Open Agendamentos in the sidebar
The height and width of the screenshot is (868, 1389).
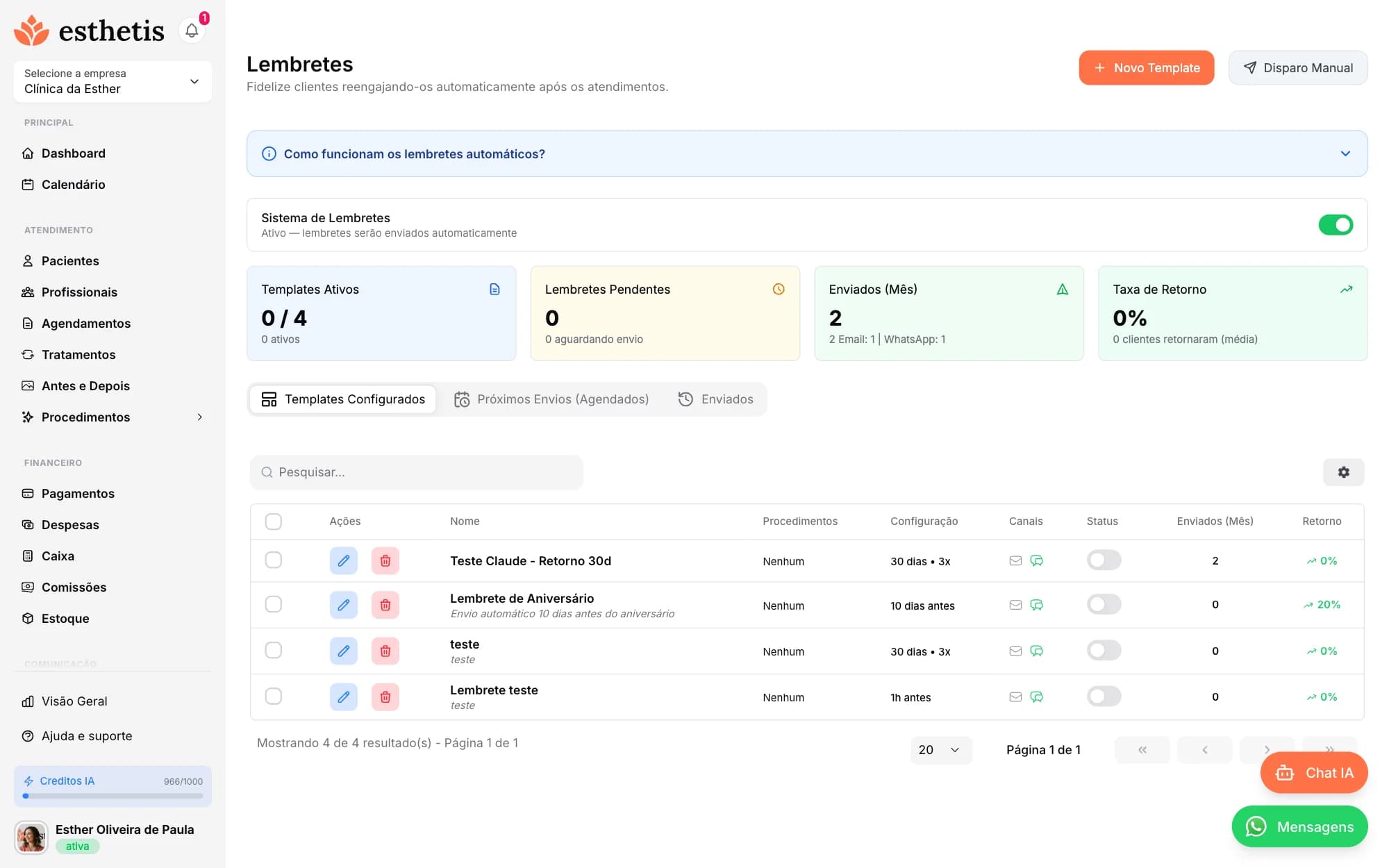(x=85, y=324)
